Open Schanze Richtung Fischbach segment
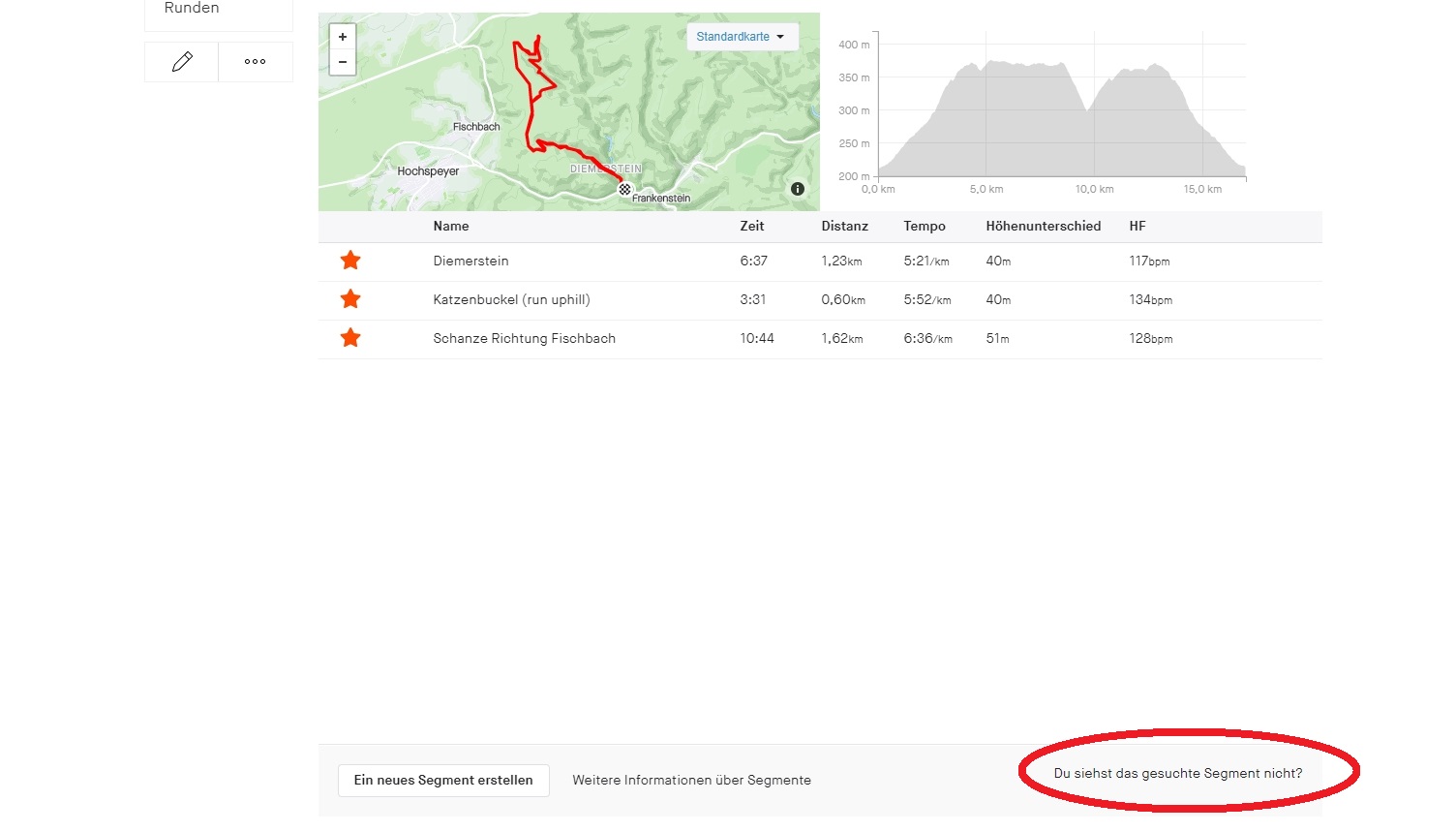 point(524,339)
